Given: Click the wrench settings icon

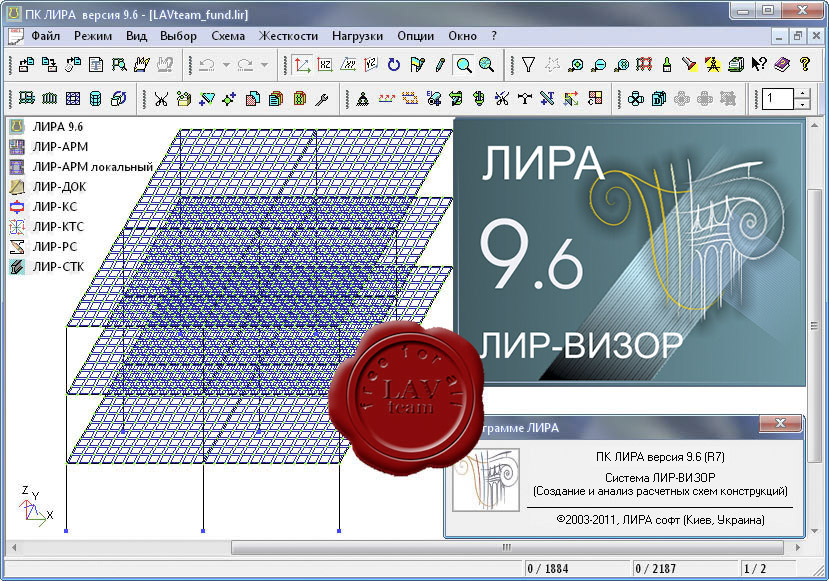Looking at the screenshot, I should click(321, 98).
